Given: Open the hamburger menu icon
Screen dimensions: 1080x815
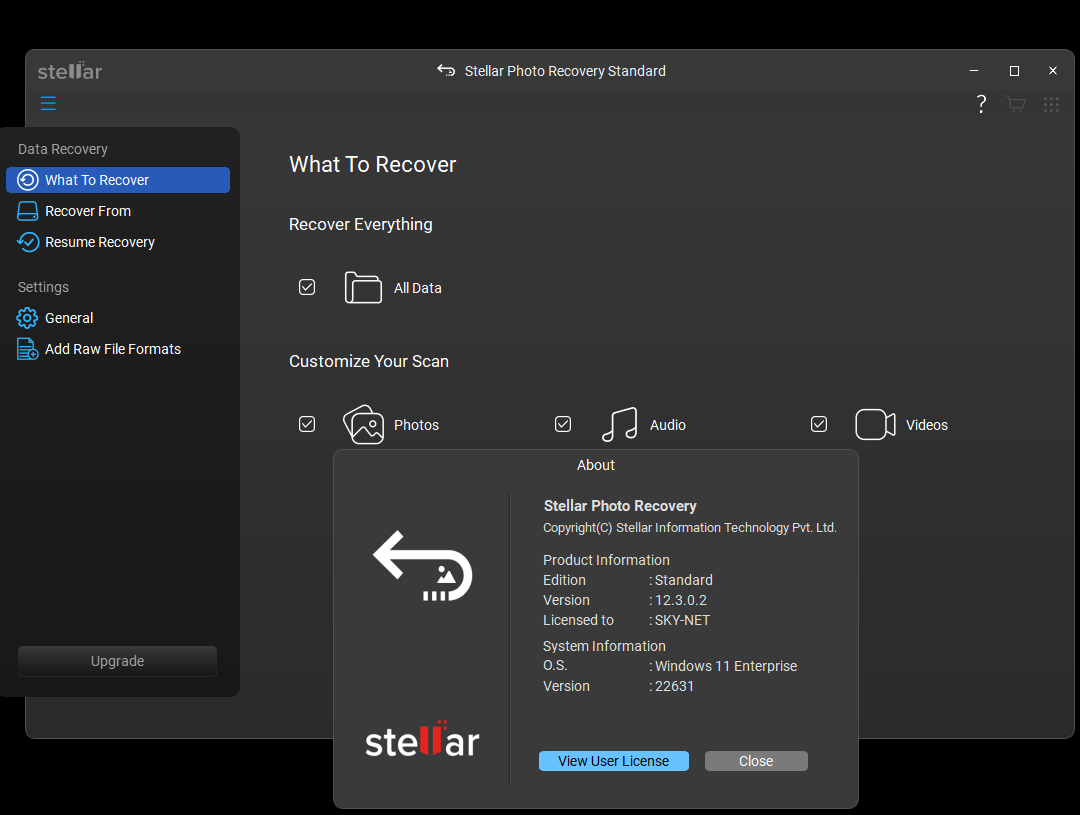Looking at the screenshot, I should (48, 103).
